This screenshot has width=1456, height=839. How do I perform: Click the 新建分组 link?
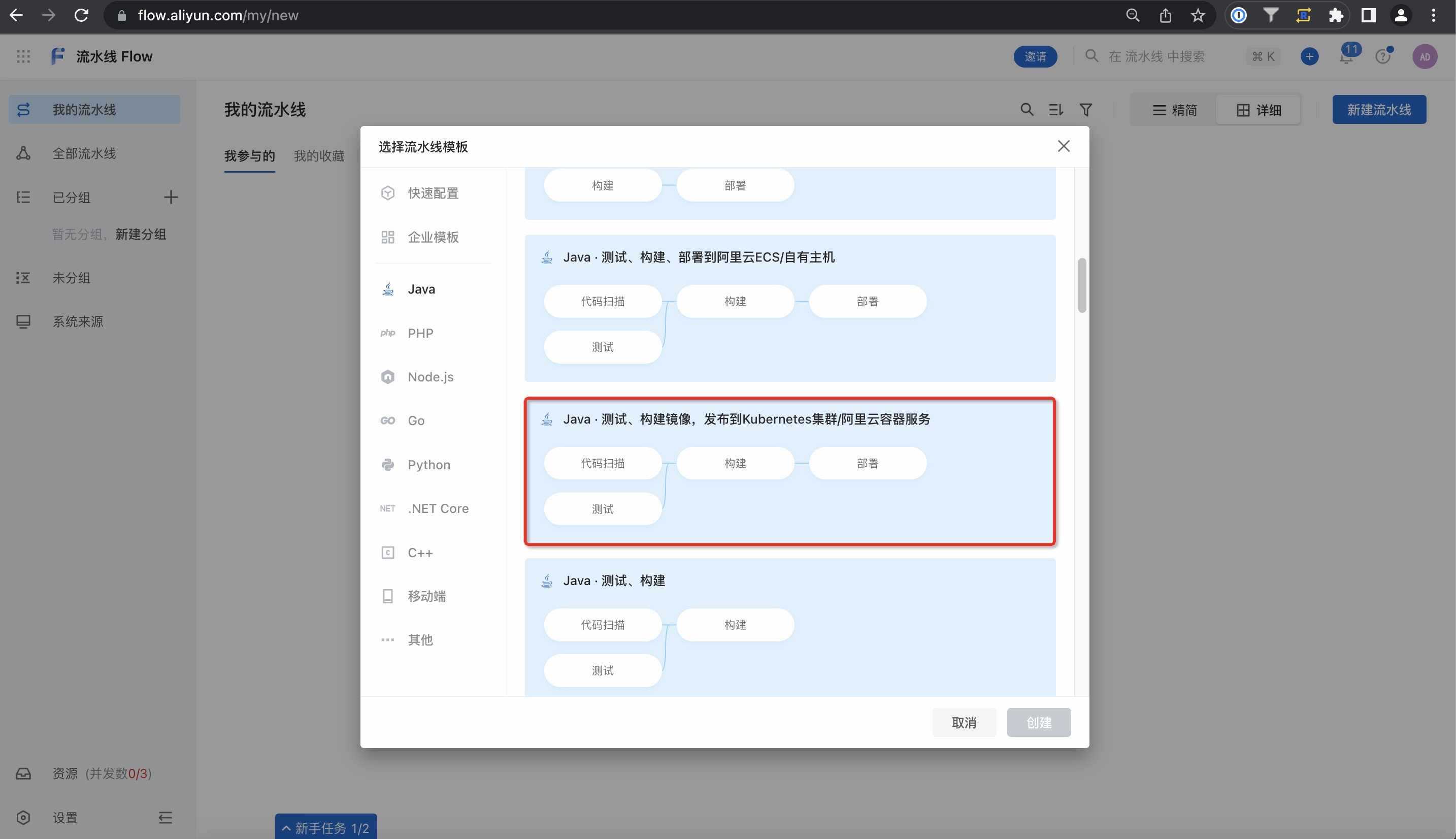tap(141, 234)
